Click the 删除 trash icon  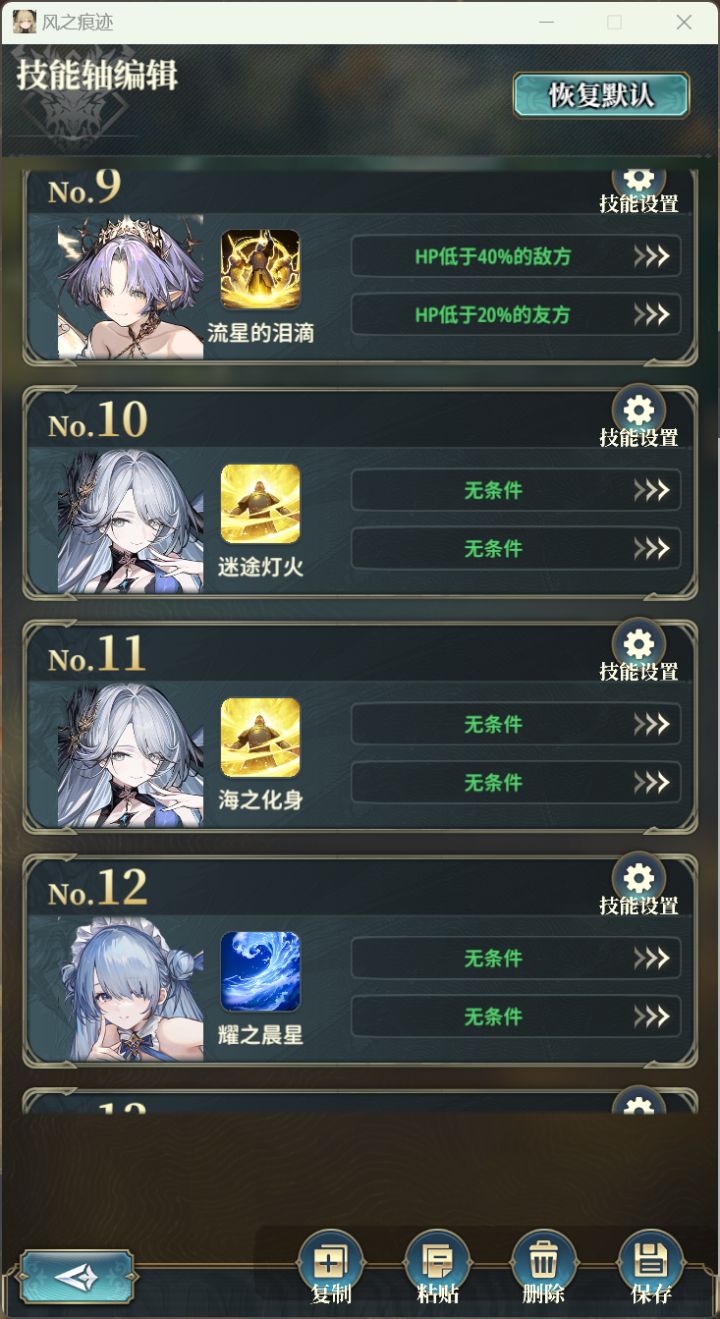point(544,1262)
